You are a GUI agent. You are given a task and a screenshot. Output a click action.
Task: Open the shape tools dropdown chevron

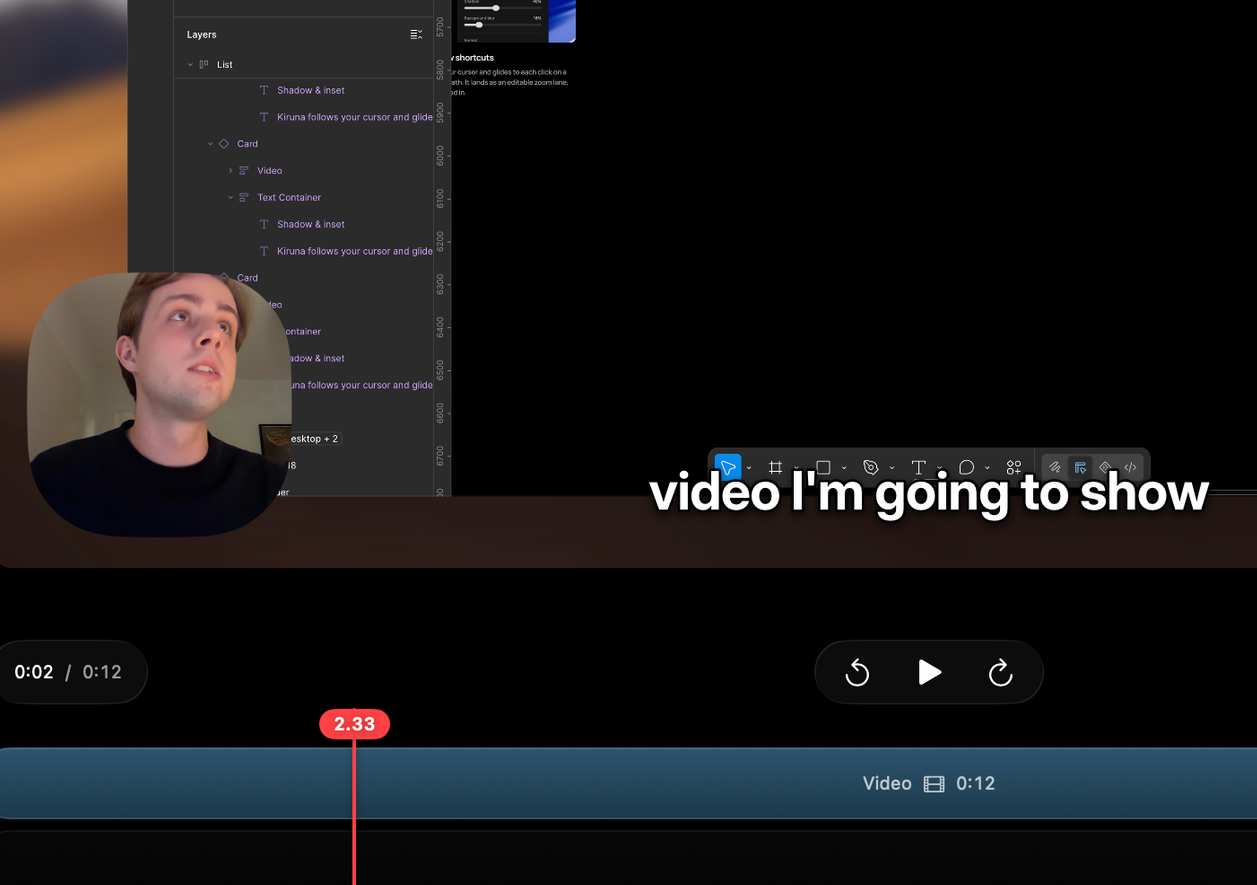click(844, 468)
